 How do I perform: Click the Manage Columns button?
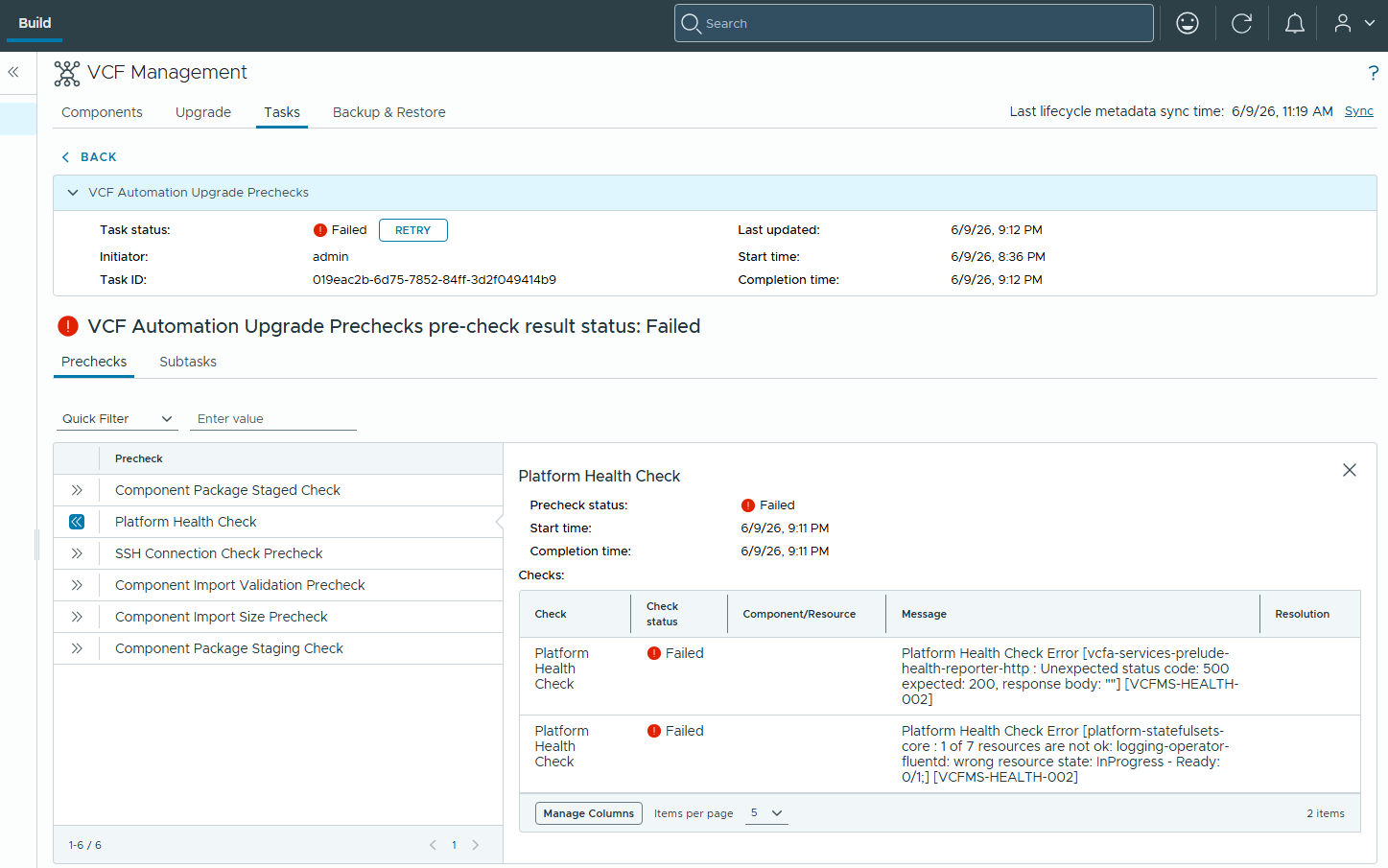(589, 813)
